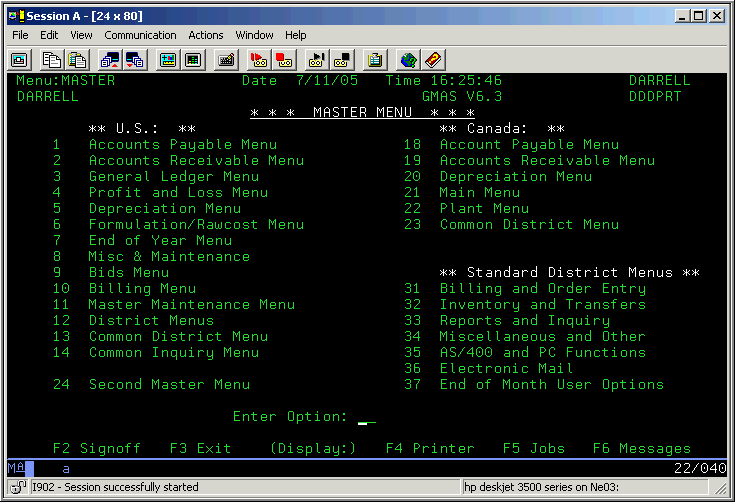The image size is (735, 502).
Task: Click the Copy toolbar icon
Action: click(x=52, y=59)
